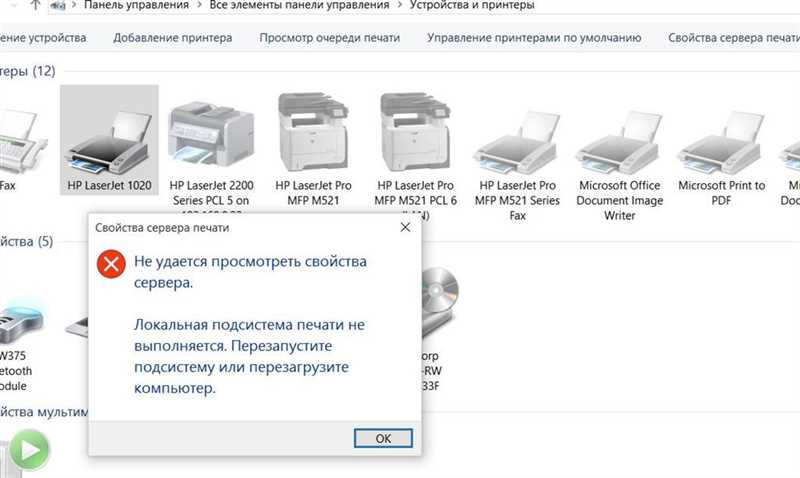Click Добавление принтера in the command bar

pyautogui.click(x=172, y=38)
